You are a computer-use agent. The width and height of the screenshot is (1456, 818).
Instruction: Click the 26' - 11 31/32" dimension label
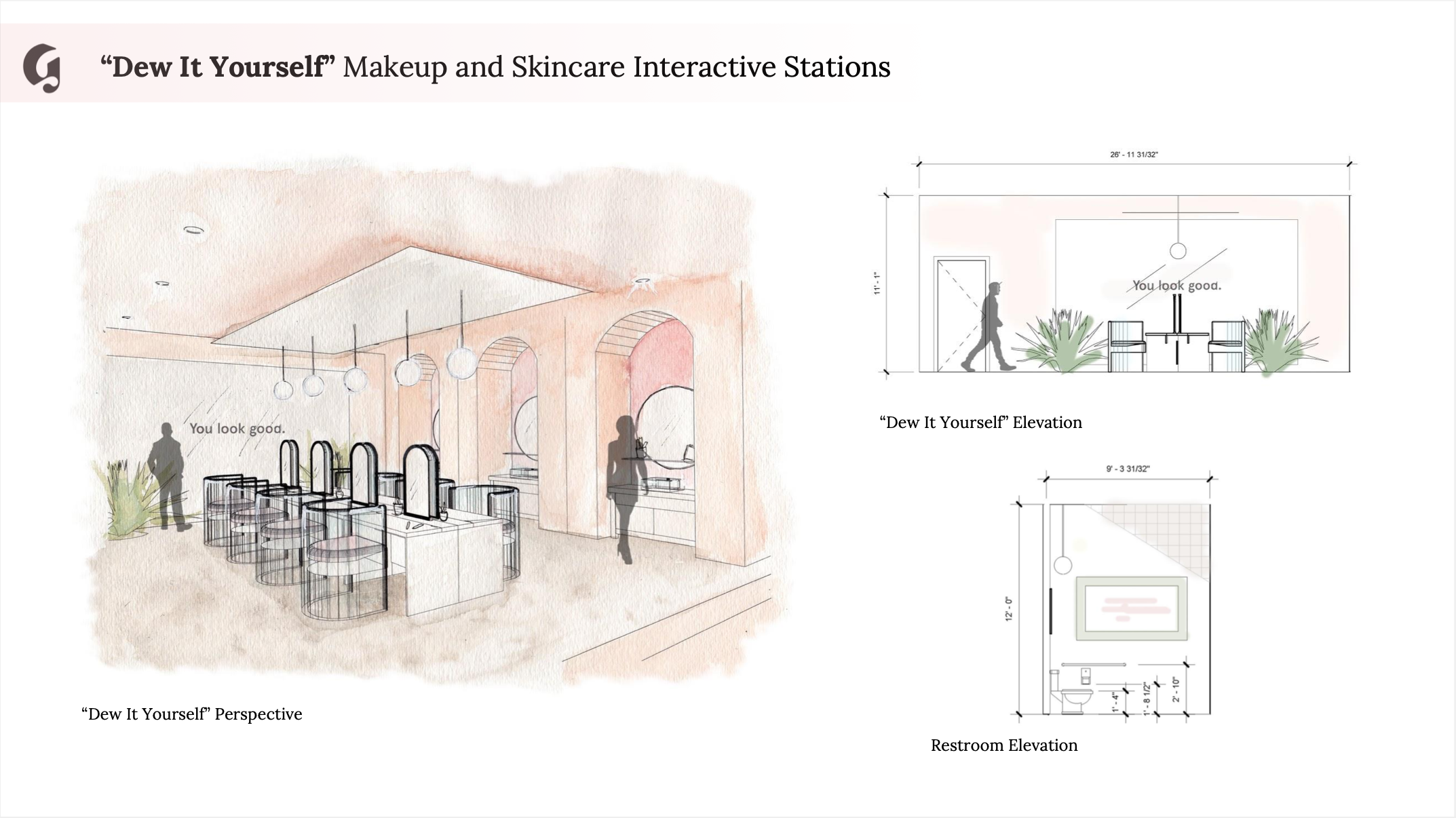[x=1134, y=155]
